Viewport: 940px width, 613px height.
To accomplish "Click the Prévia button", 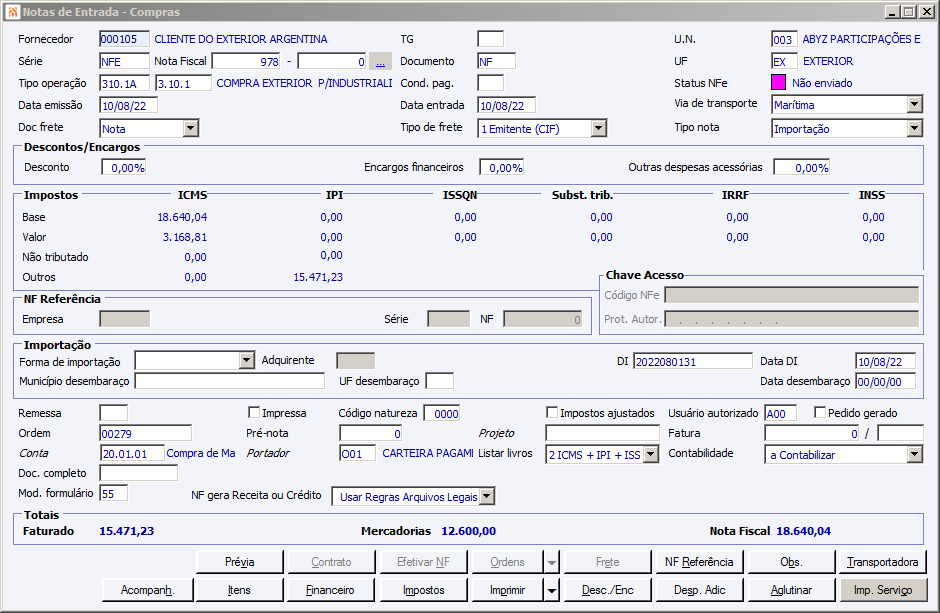I will pos(240,562).
